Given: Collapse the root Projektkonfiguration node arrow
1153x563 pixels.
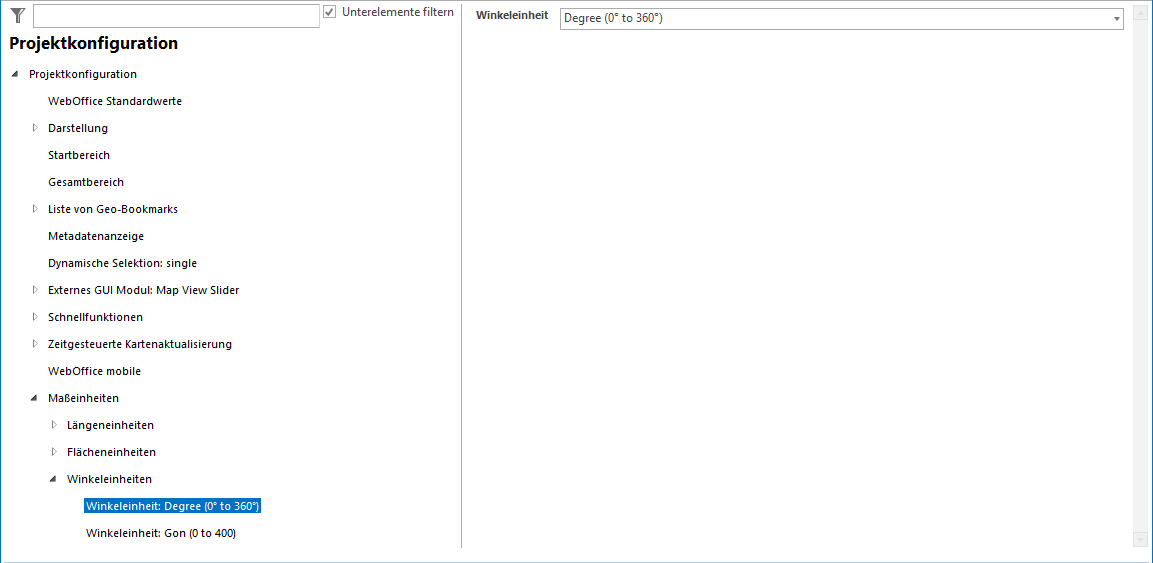Looking at the screenshot, I should pyautogui.click(x=15, y=74).
